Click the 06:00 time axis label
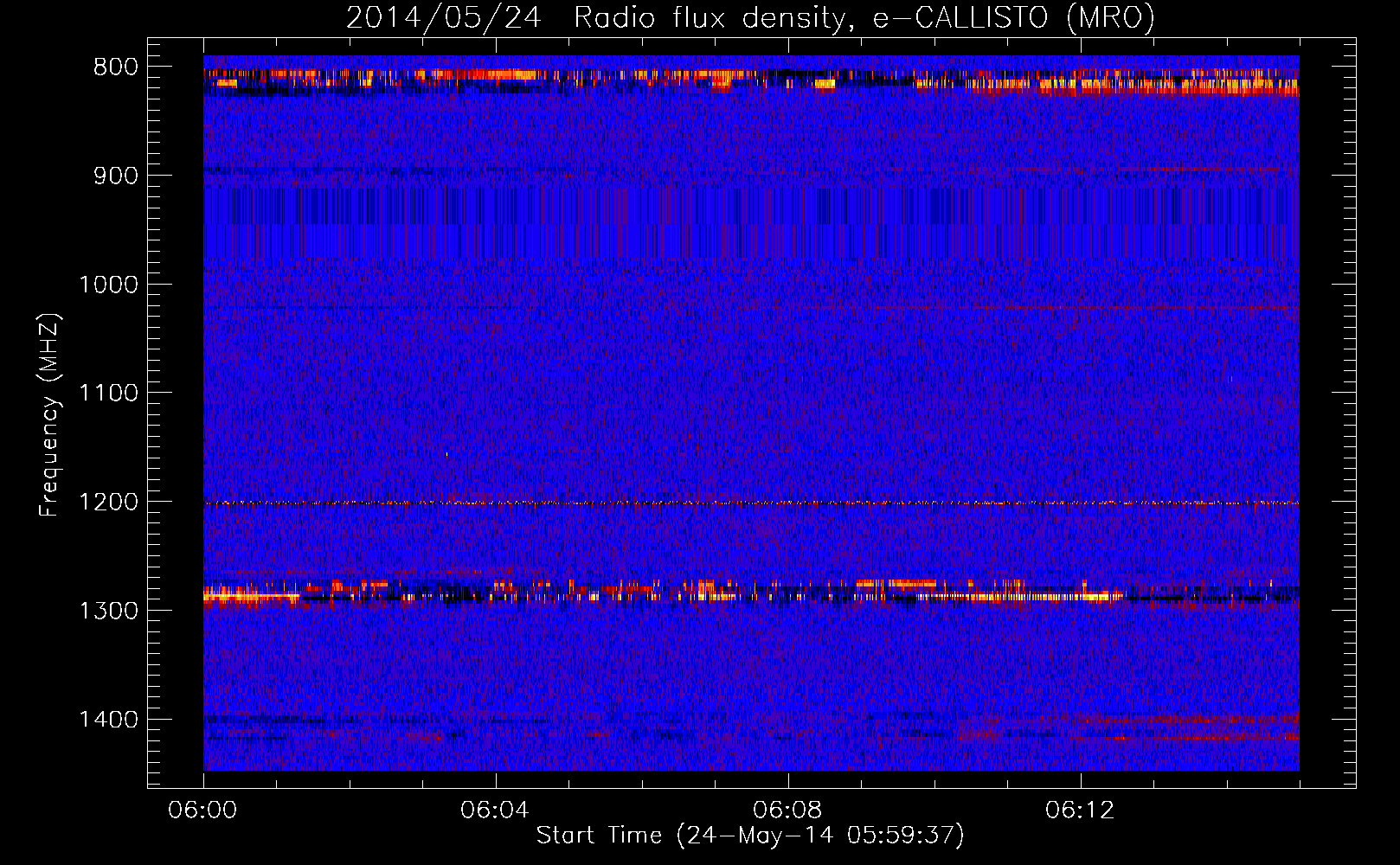The image size is (1400, 865). 202,811
